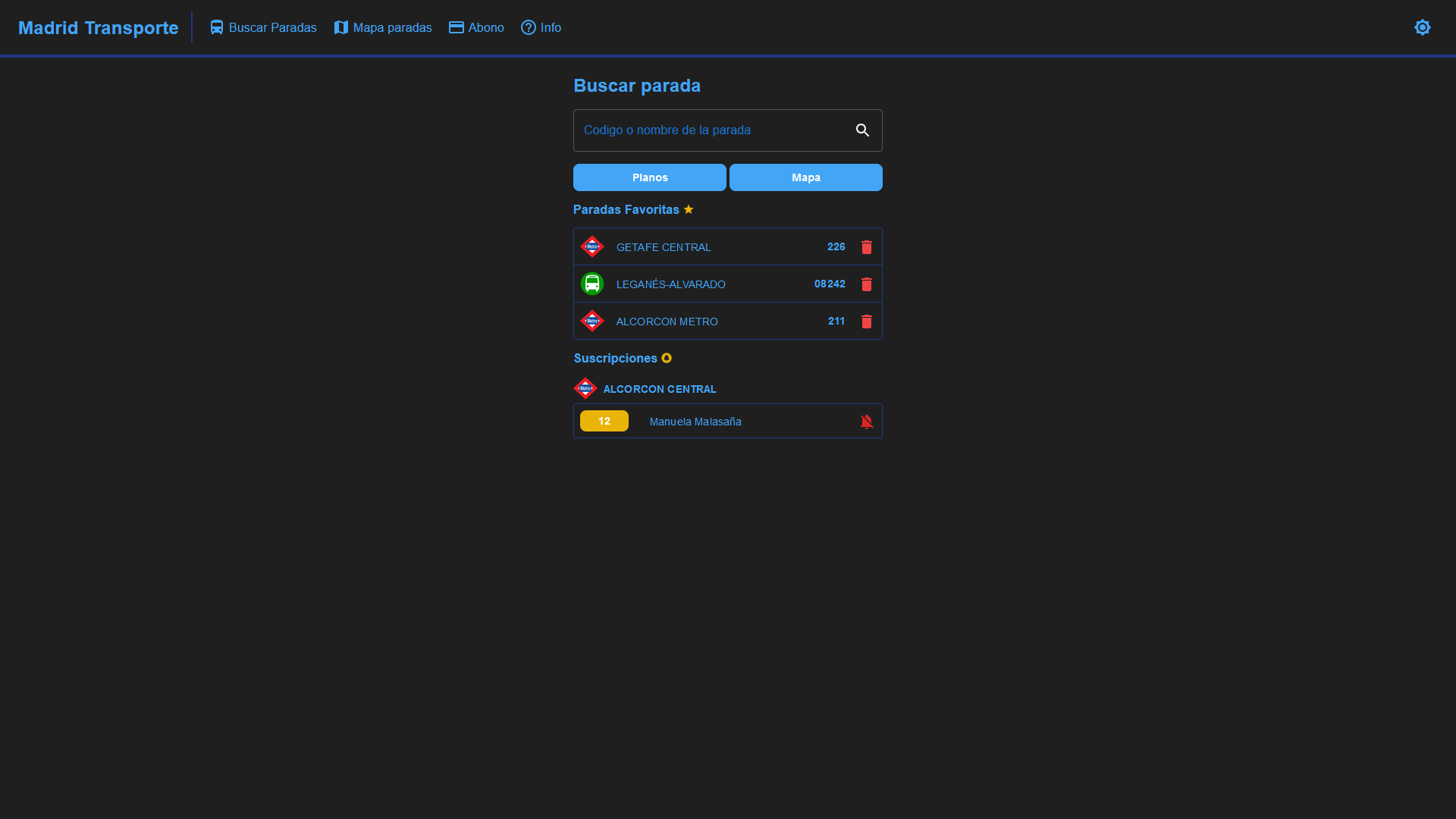Image resolution: width=1456 pixels, height=819 pixels.
Task: Click the Metro logo beside GETAFE CENTRAL
Action: 592,246
